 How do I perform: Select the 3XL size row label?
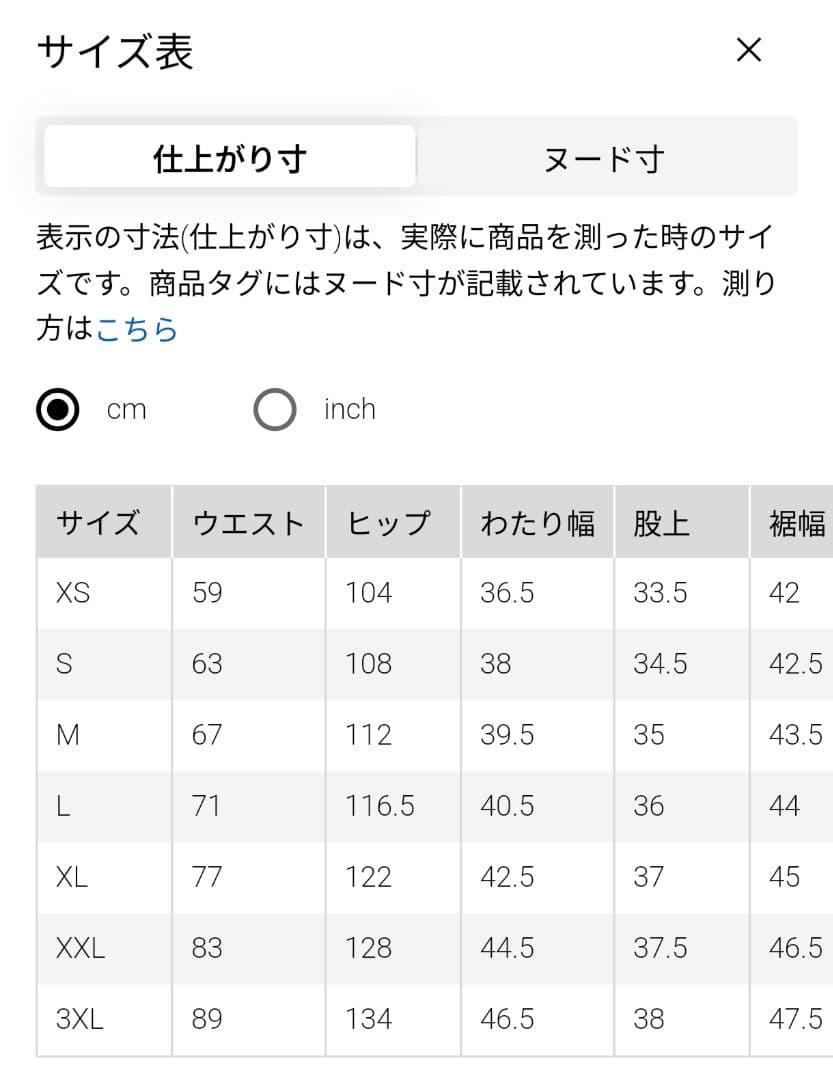click(x=80, y=1019)
